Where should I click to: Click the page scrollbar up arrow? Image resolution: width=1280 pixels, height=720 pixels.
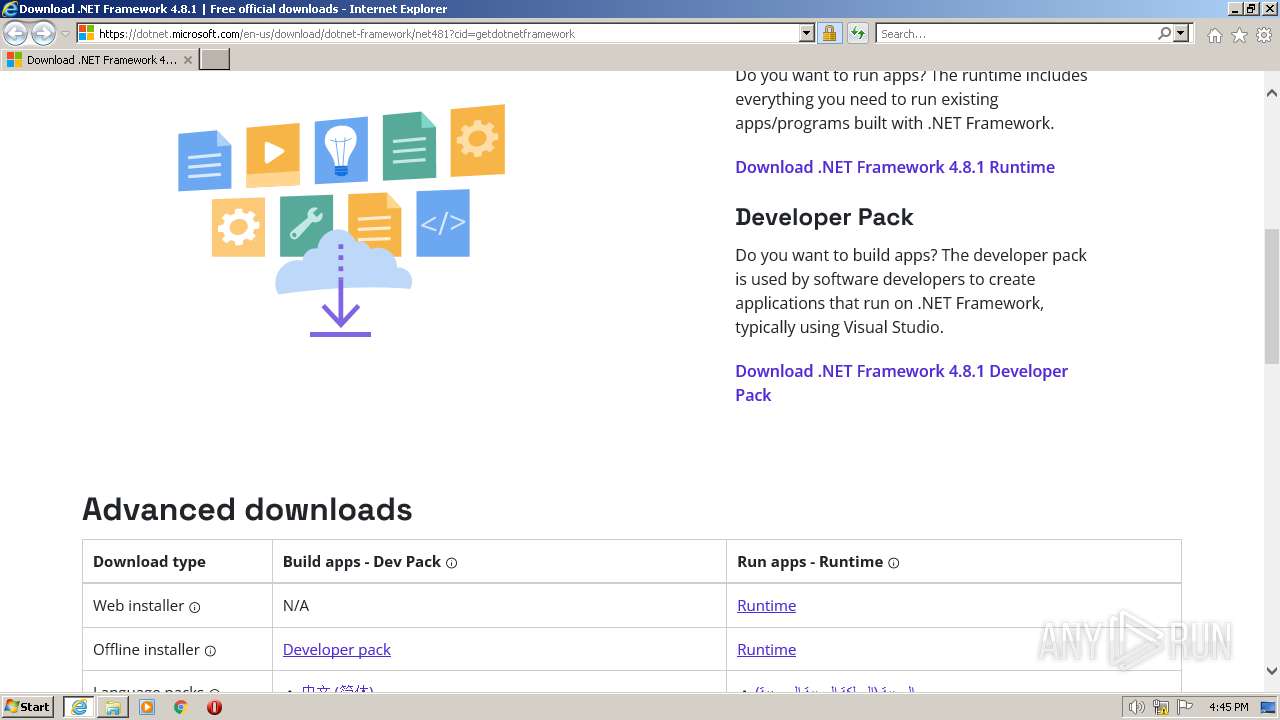[1272, 93]
